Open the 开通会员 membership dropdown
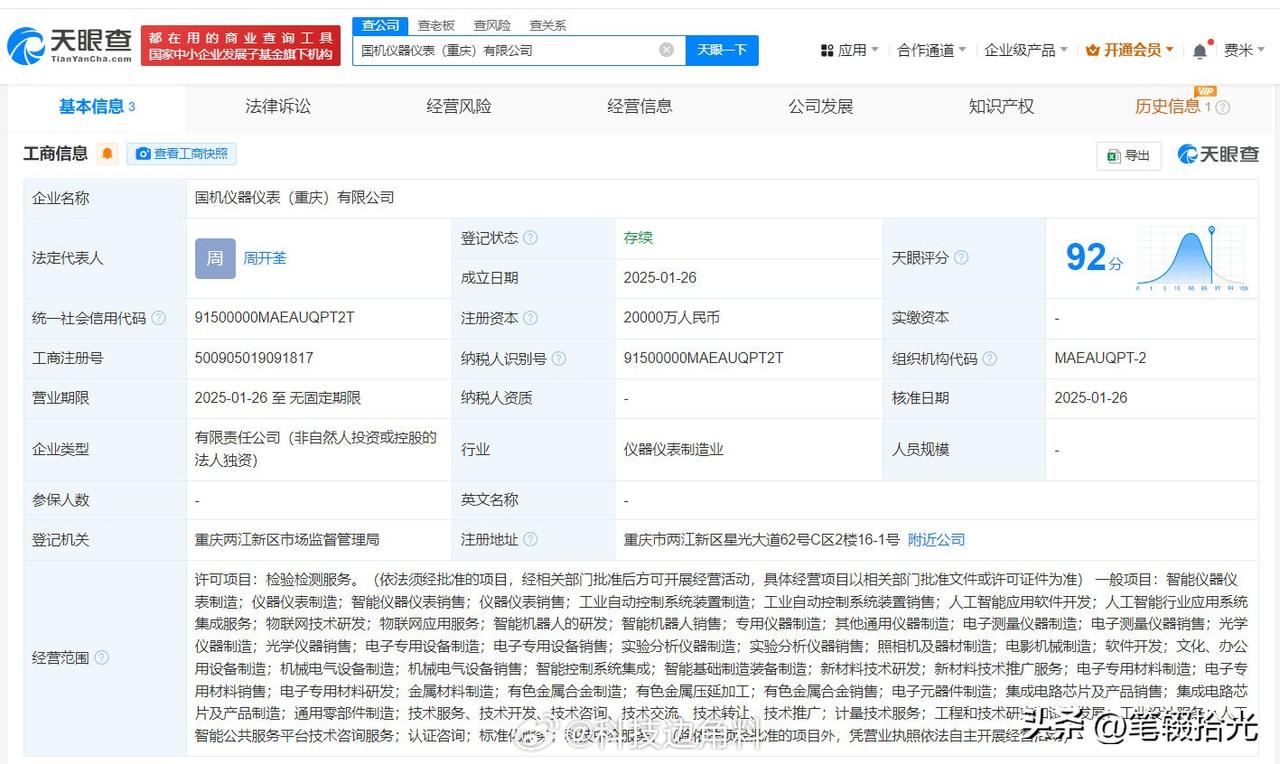The image size is (1280, 764). [1130, 50]
